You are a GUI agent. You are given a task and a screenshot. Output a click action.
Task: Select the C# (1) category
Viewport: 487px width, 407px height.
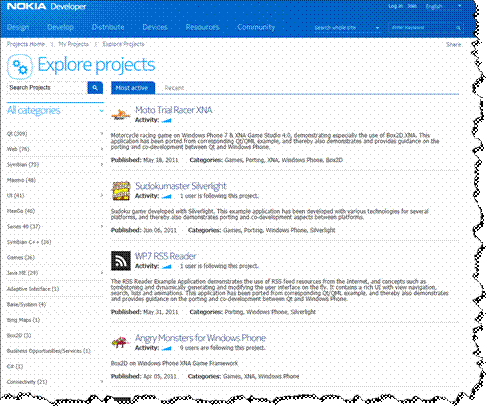point(15,366)
